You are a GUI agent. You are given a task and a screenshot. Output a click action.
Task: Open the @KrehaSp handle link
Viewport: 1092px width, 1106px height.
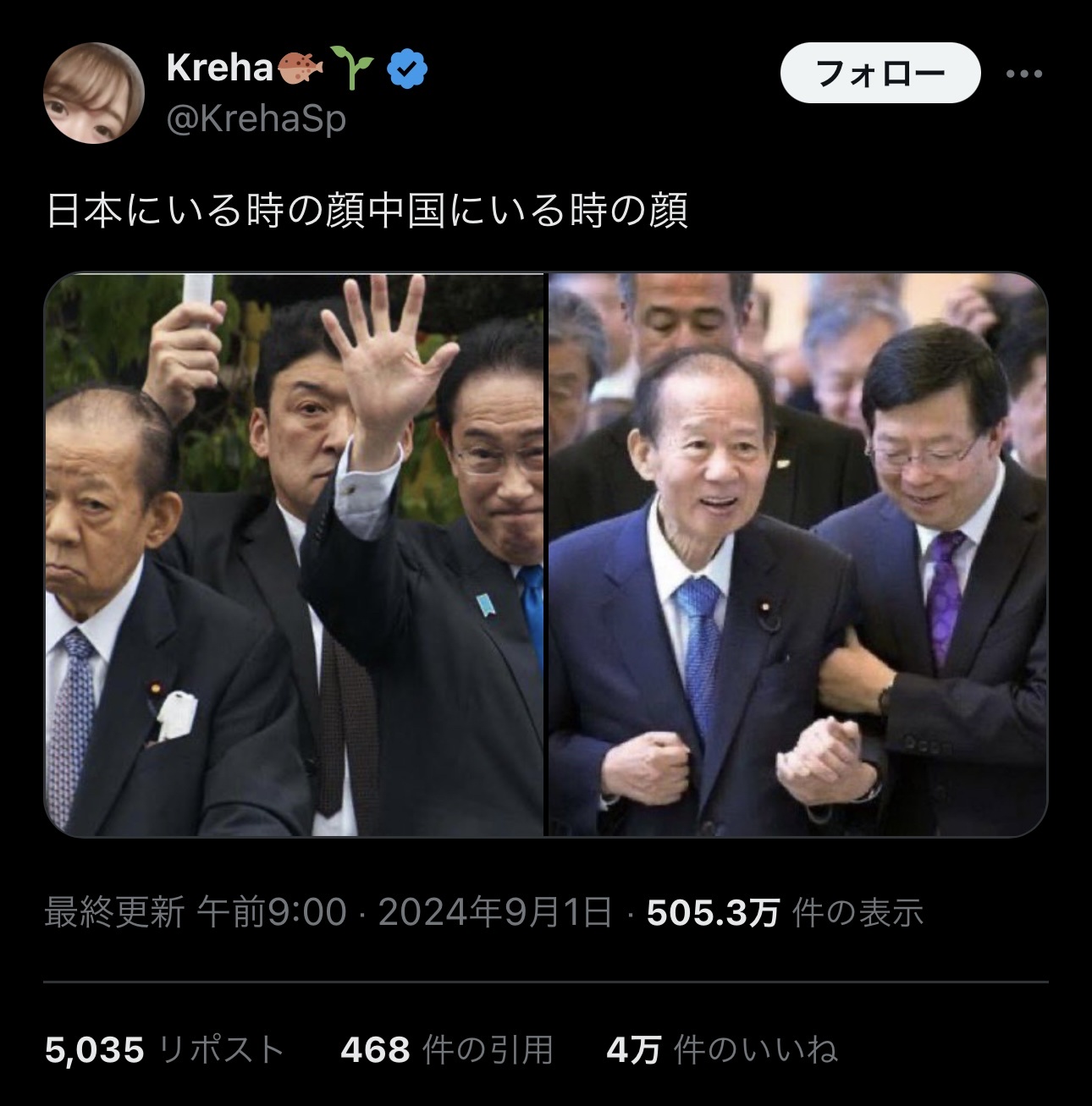256,118
